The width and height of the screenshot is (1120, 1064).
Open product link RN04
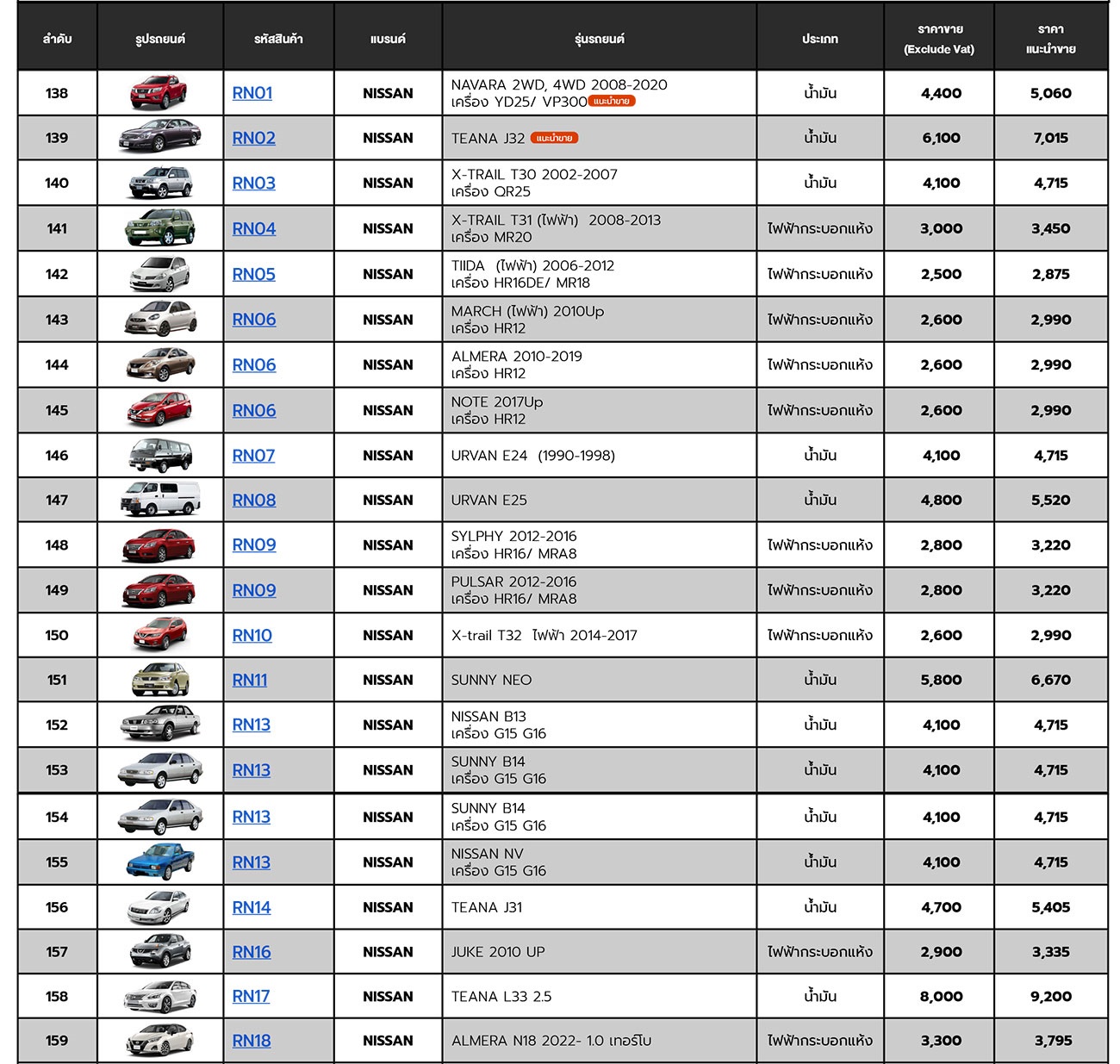pos(254,228)
